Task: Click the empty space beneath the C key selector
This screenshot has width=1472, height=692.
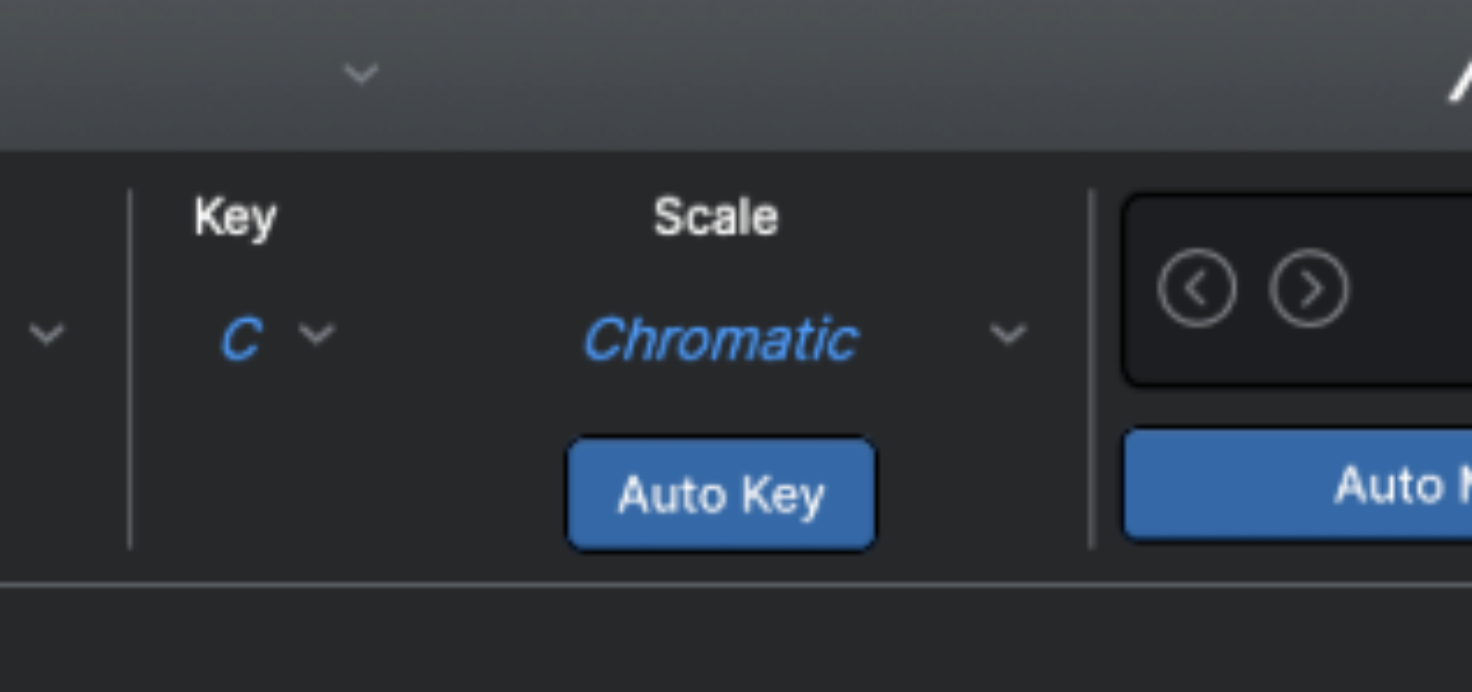Action: (260, 470)
